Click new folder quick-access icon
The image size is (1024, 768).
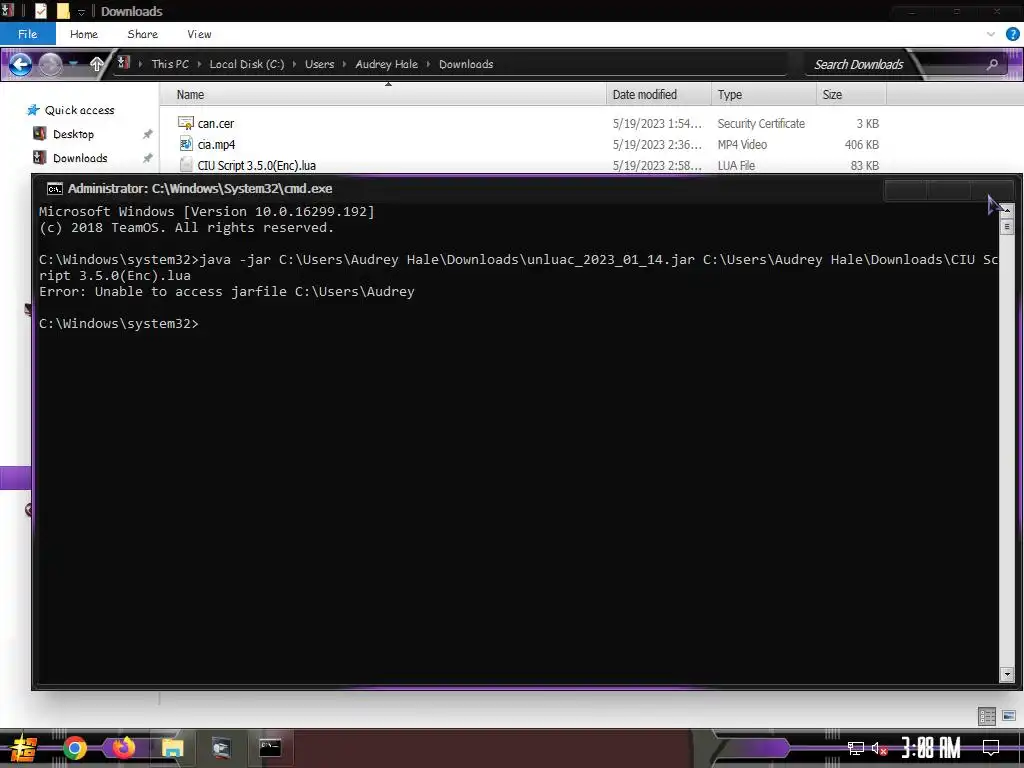coord(63,11)
